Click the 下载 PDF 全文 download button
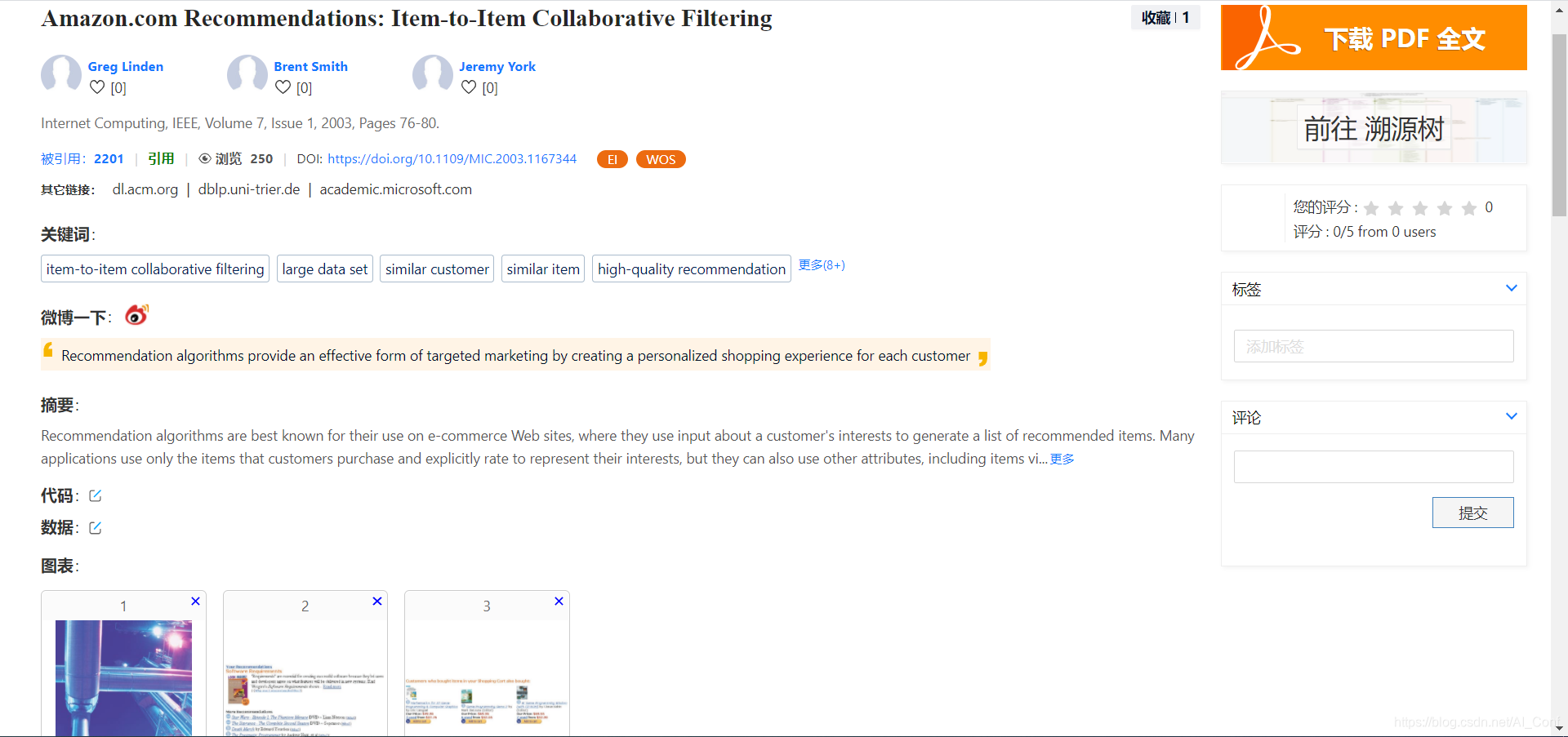 (x=1374, y=38)
